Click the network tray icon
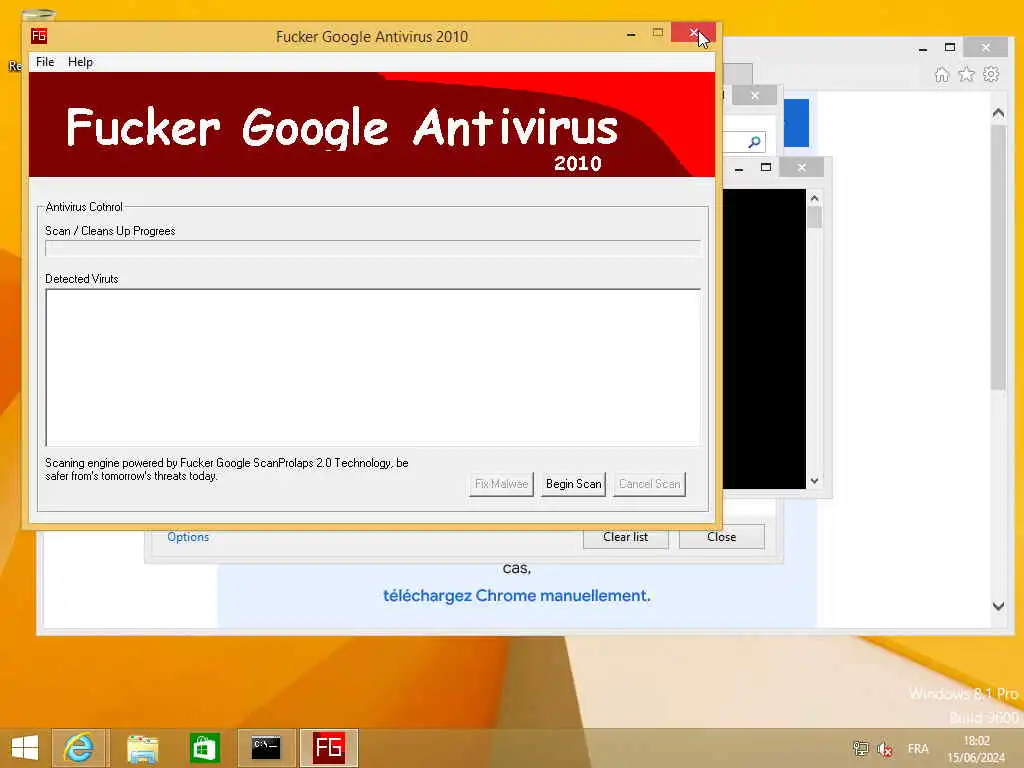 pyautogui.click(x=861, y=748)
